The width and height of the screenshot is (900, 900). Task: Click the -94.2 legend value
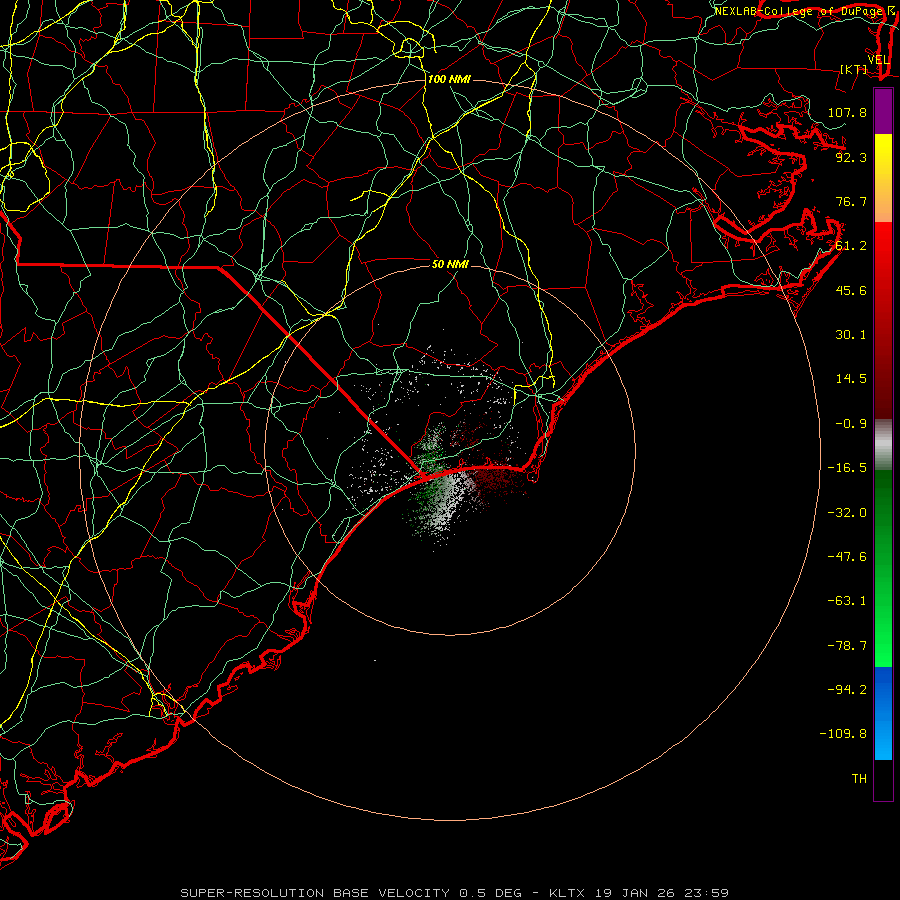point(847,690)
